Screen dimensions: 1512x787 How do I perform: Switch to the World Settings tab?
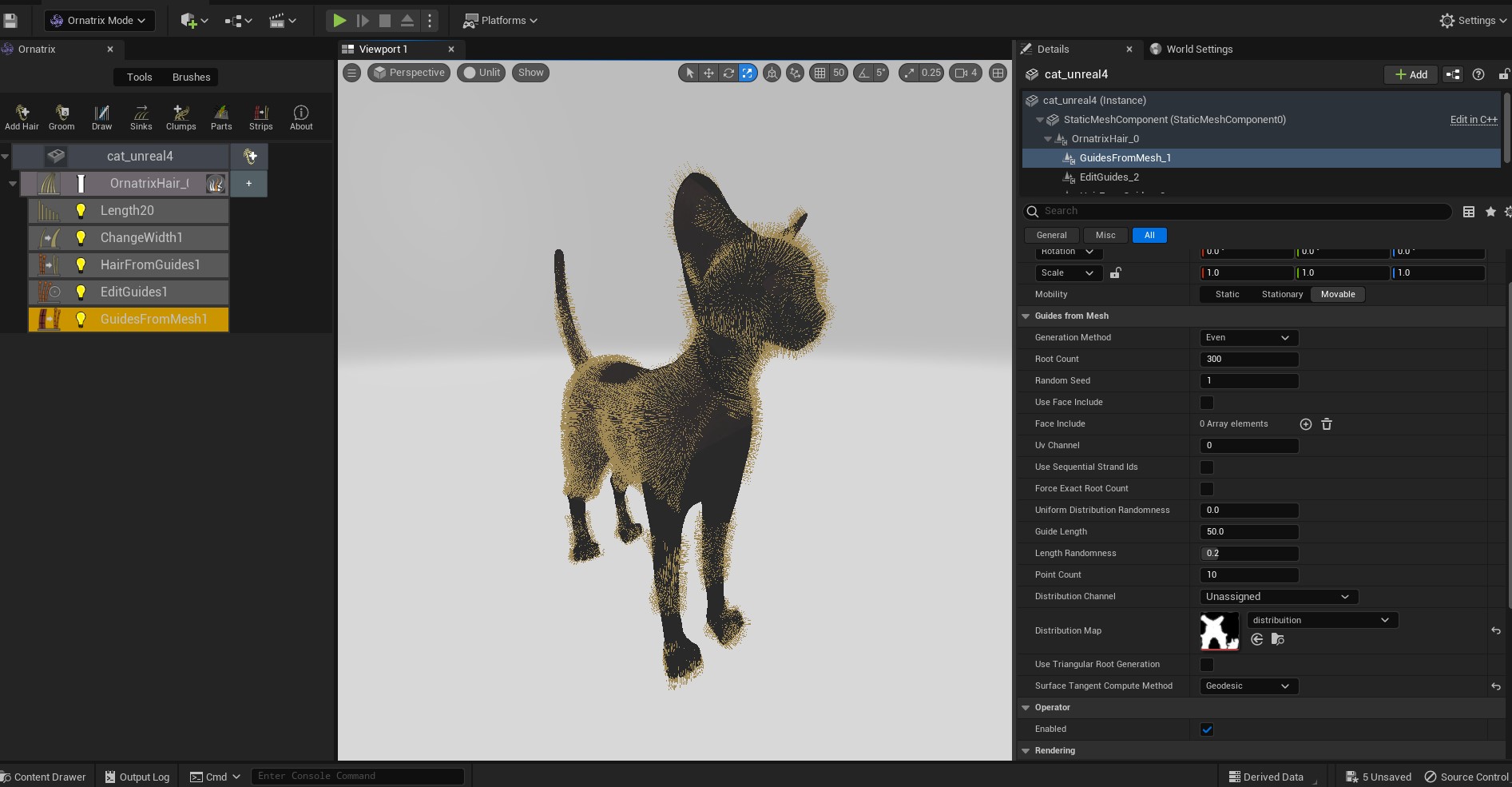pyautogui.click(x=1198, y=50)
